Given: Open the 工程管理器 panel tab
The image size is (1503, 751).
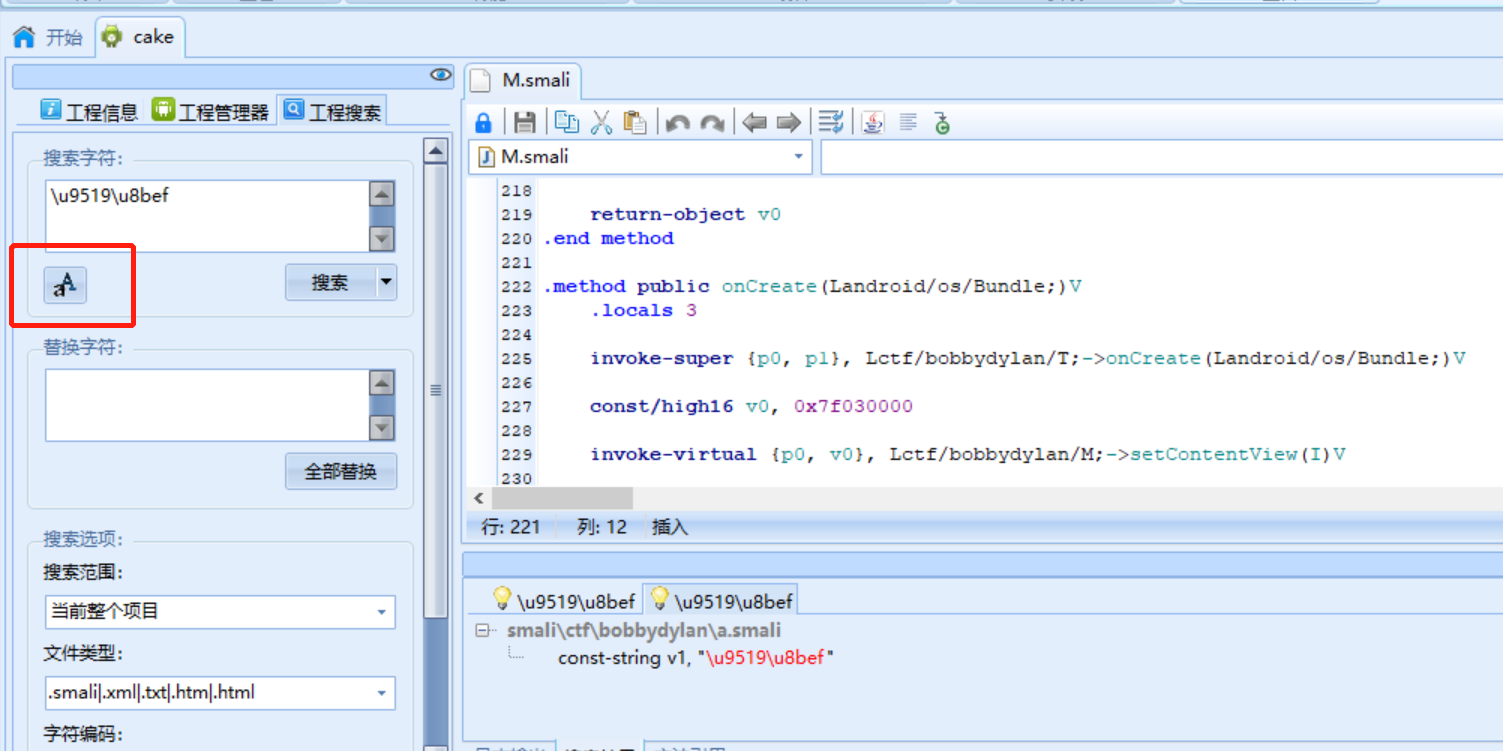Looking at the screenshot, I should [211, 111].
